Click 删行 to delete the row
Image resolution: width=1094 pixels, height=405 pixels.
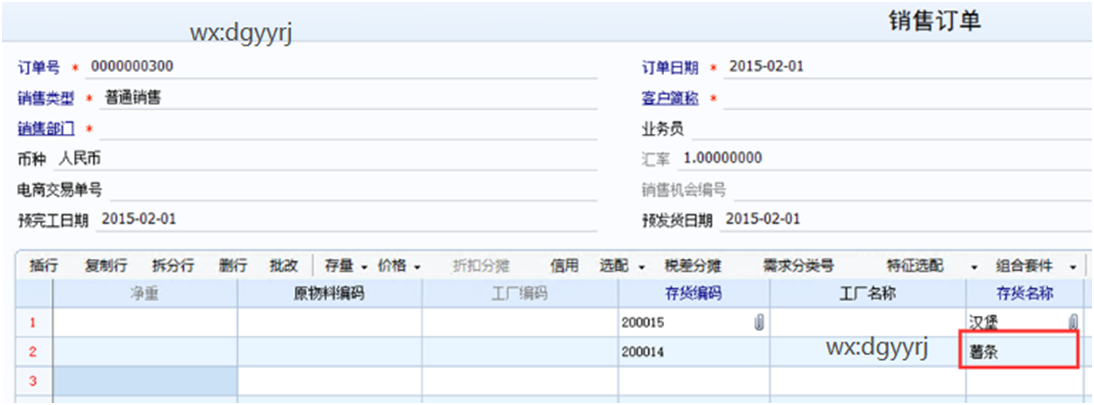(233, 266)
